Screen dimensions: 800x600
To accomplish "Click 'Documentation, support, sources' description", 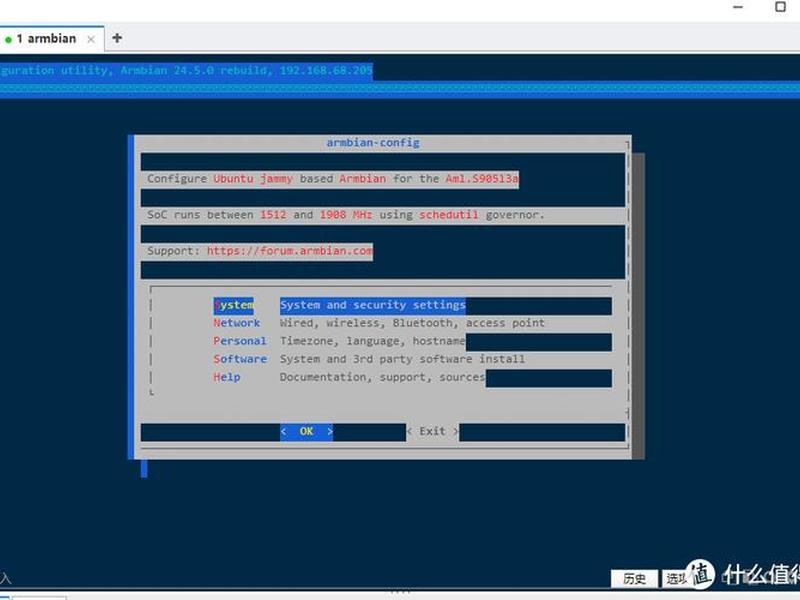I will [383, 377].
